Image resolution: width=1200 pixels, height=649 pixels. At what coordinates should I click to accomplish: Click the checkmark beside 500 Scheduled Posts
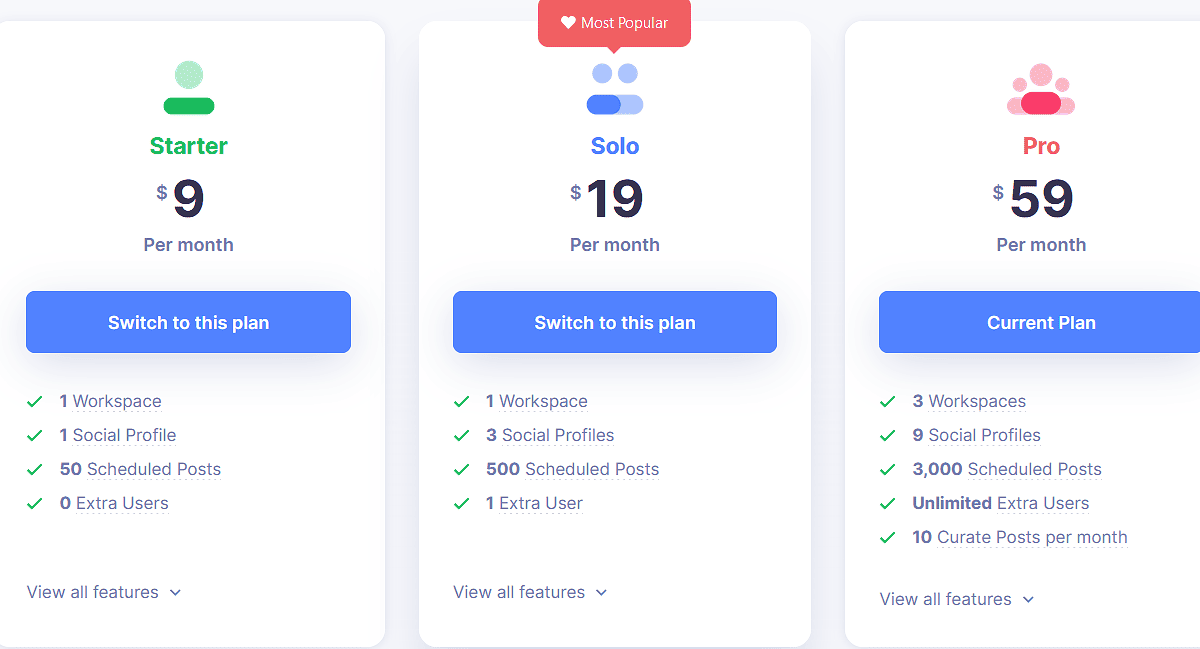coord(461,468)
